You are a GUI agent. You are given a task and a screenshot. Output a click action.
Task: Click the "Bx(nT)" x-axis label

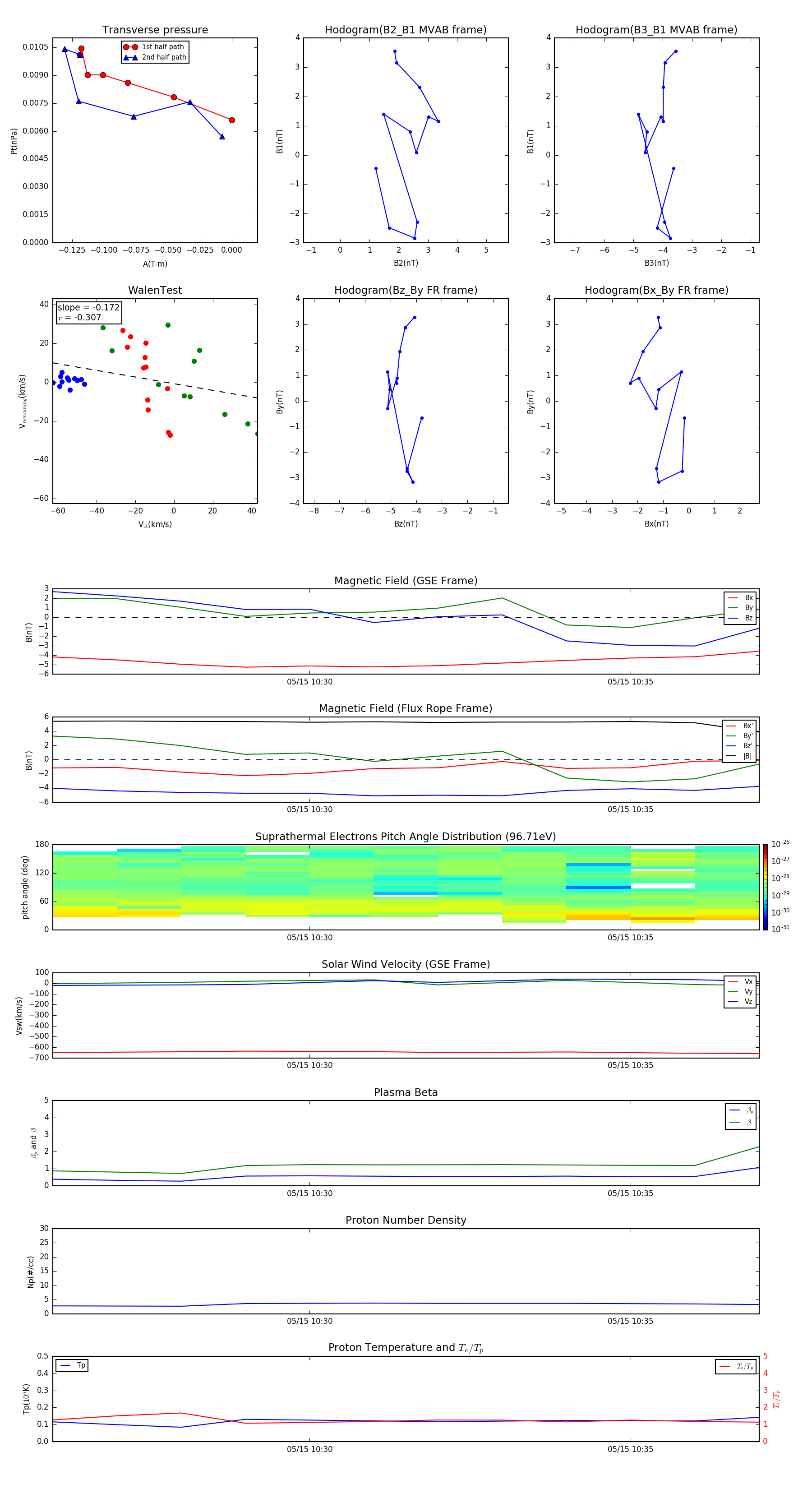[656, 524]
